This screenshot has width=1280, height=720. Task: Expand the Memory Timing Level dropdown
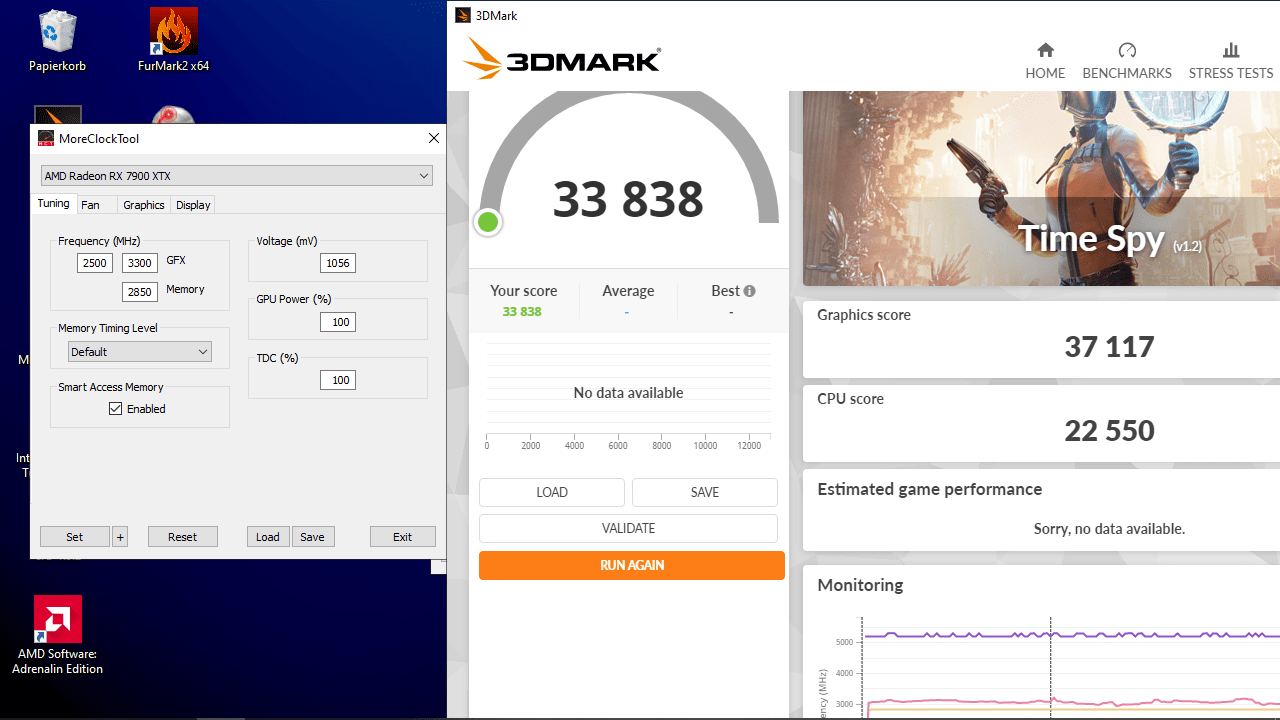(x=140, y=352)
